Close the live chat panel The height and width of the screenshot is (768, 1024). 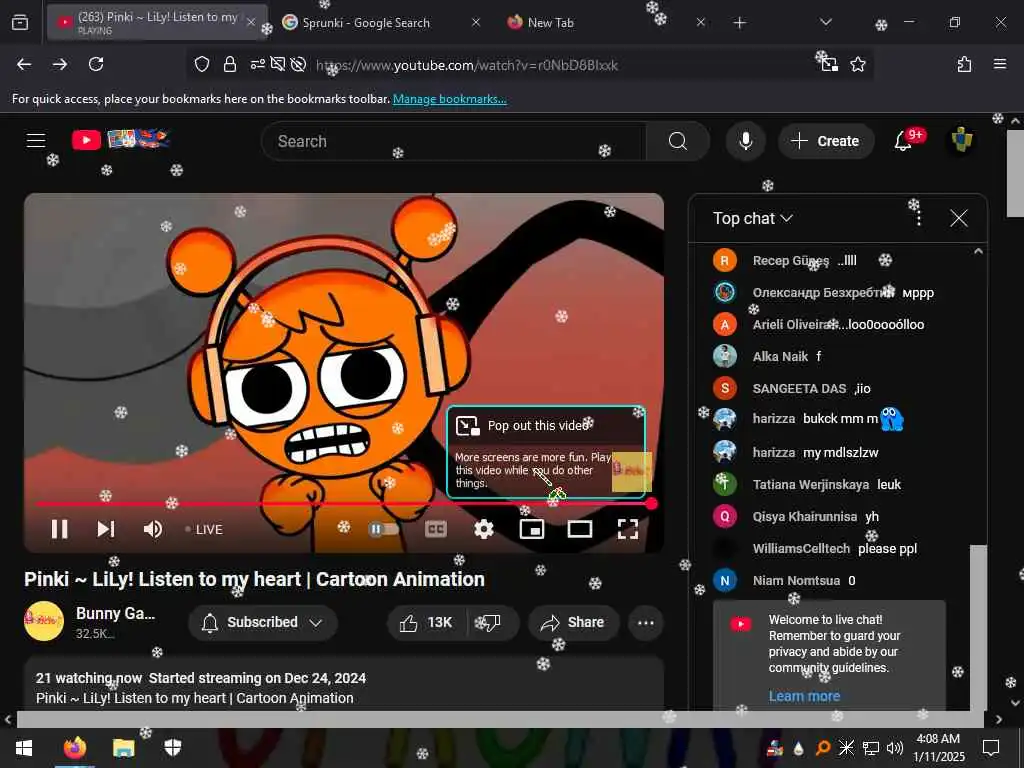pyautogui.click(x=959, y=218)
